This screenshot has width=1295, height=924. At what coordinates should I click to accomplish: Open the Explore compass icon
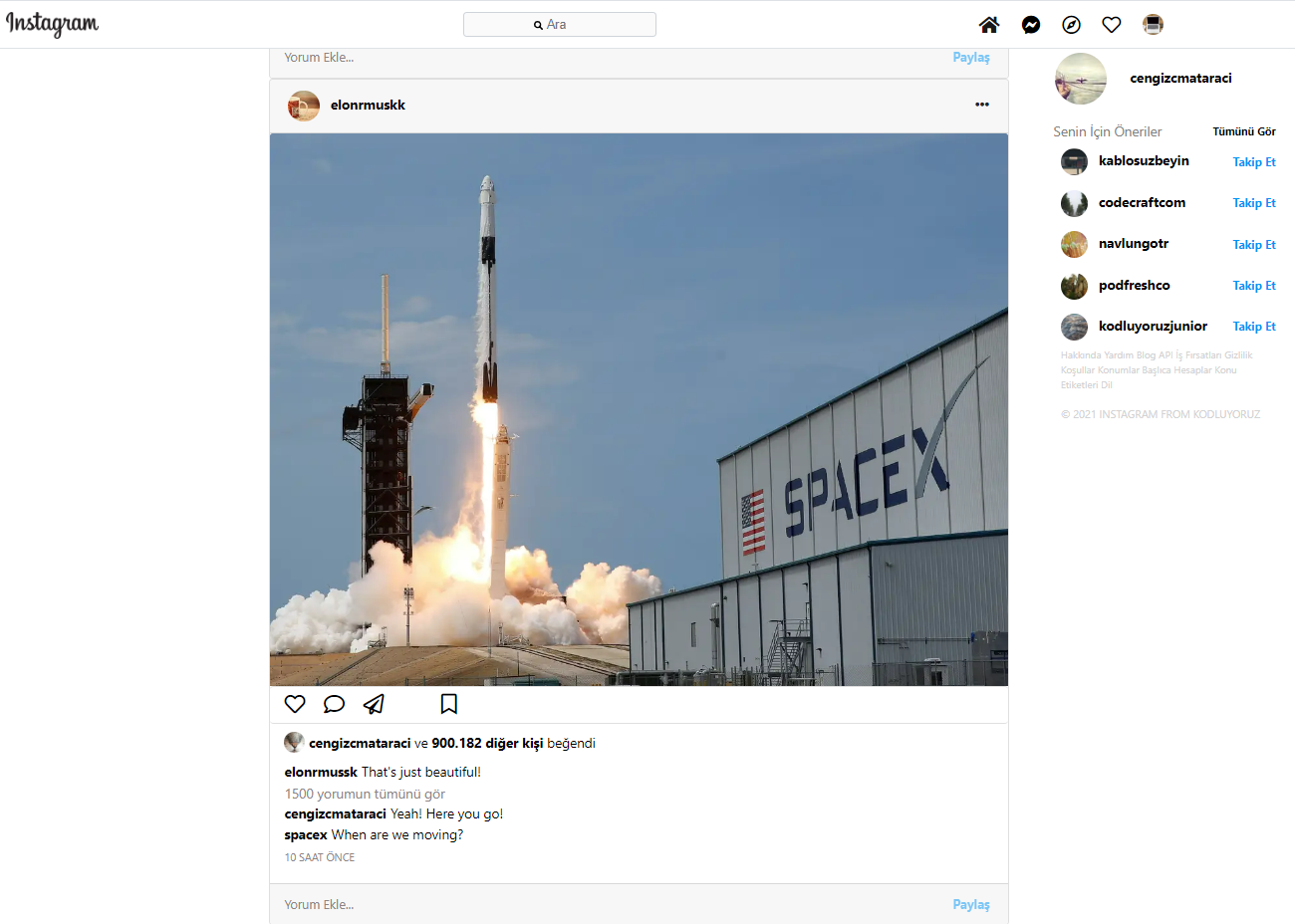(x=1072, y=25)
